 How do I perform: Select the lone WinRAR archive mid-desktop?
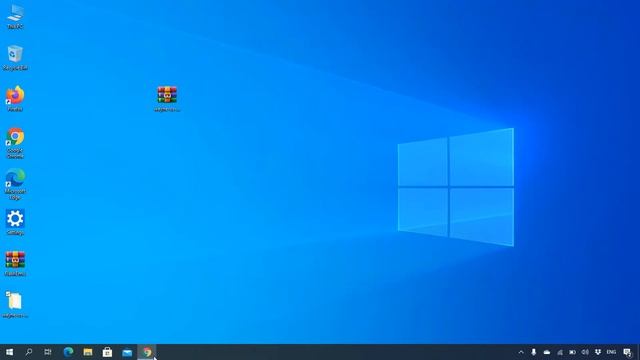[x=167, y=98]
